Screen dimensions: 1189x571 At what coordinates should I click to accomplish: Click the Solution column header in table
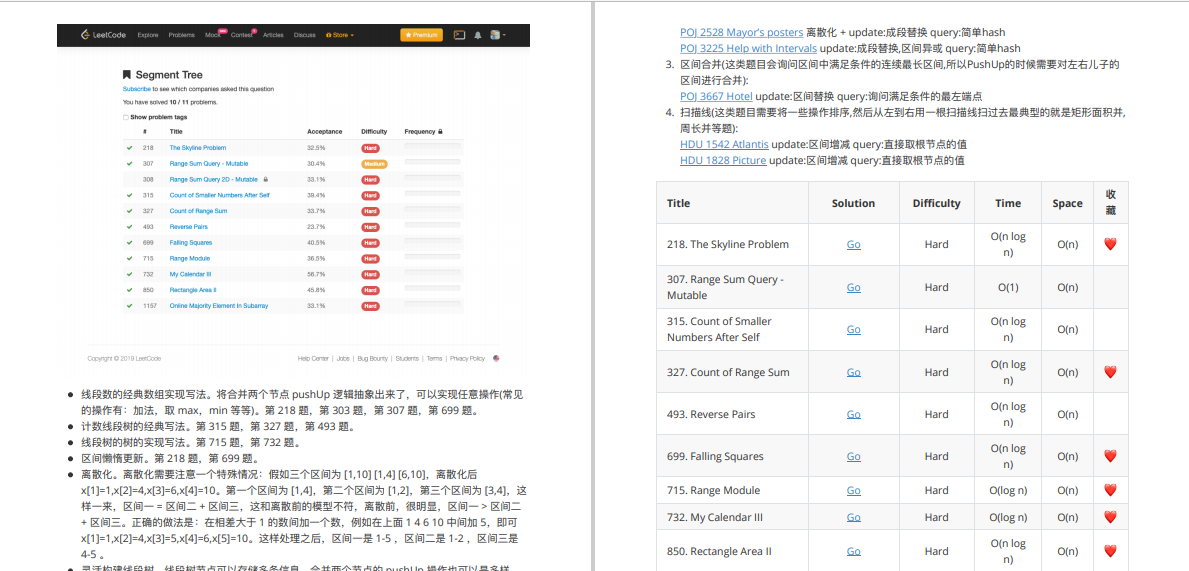pos(853,203)
